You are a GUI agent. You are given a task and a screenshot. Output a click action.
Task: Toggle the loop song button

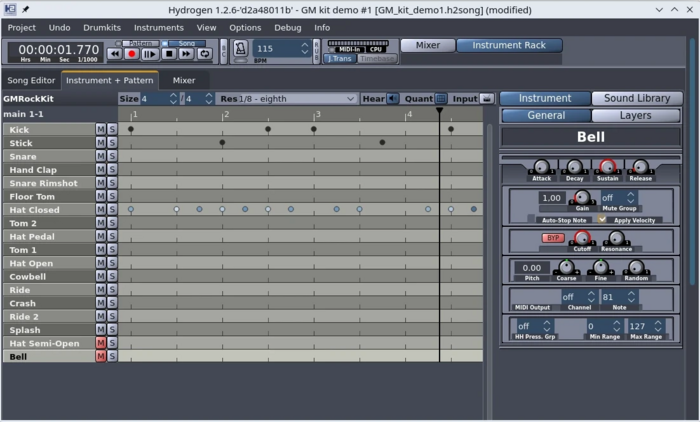[204, 54]
